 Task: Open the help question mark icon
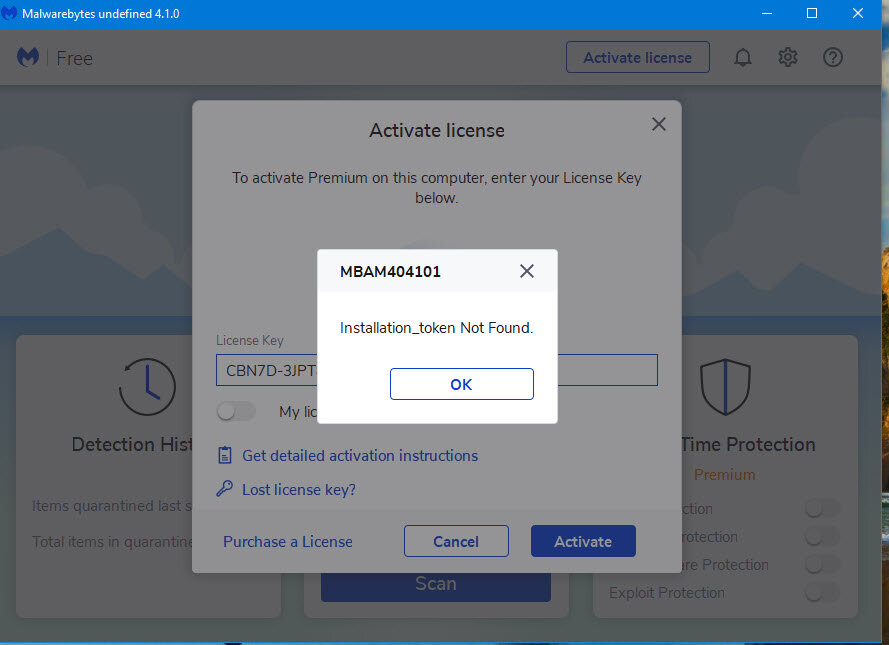(x=832, y=57)
